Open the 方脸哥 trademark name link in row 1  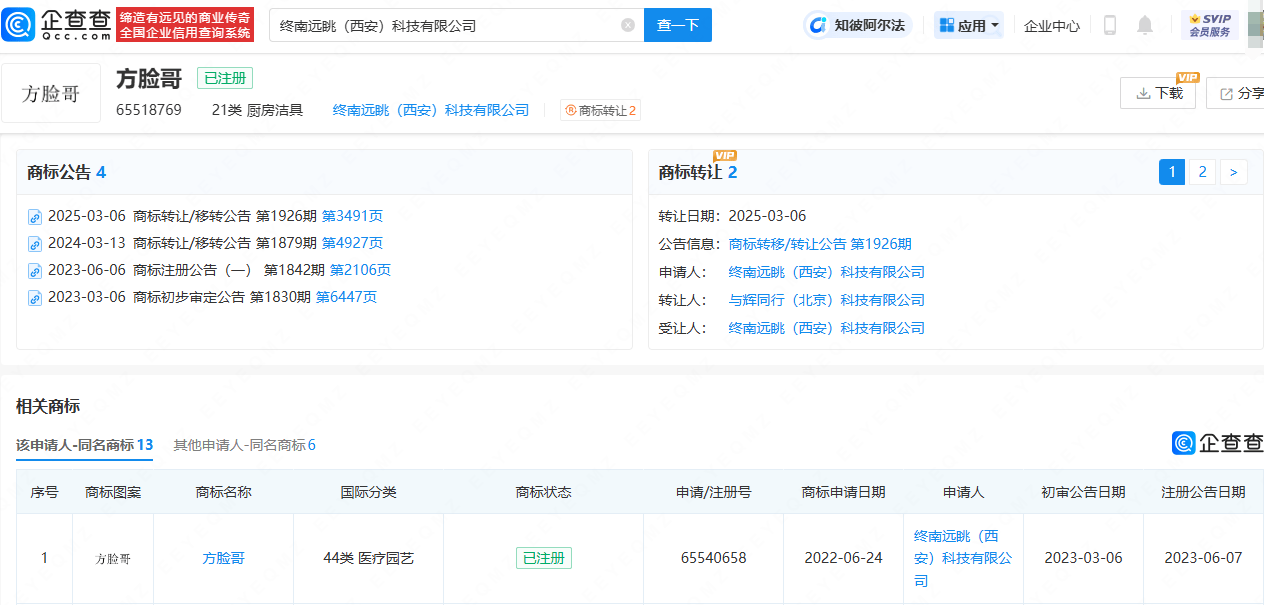click(x=223, y=558)
